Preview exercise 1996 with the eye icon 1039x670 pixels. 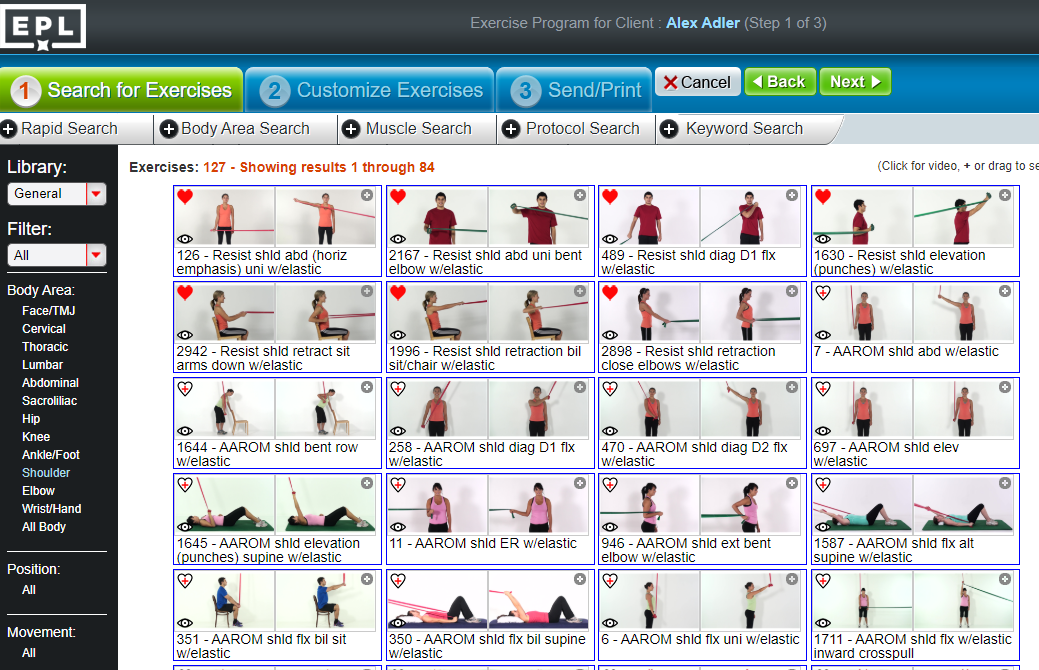pyautogui.click(x=398, y=335)
